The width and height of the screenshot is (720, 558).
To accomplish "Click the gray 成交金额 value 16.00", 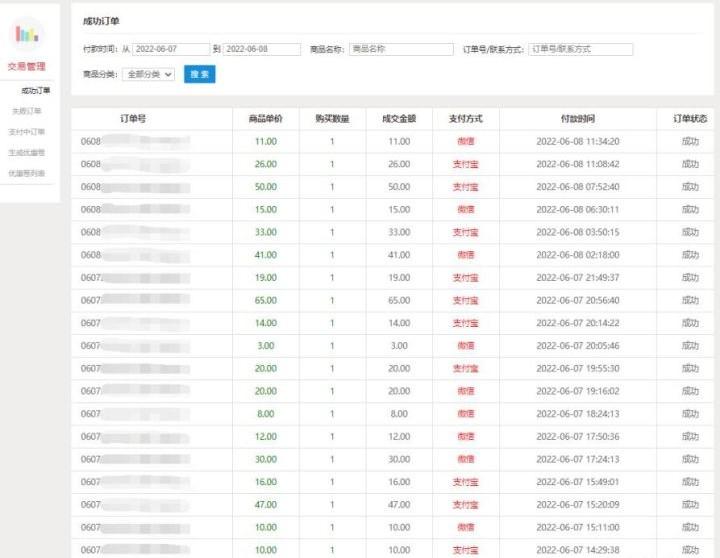I will [x=399, y=482].
